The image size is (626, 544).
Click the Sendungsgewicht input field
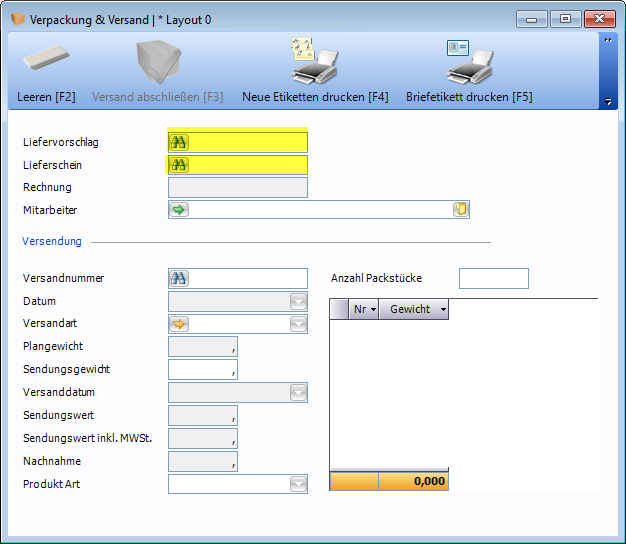coord(202,370)
